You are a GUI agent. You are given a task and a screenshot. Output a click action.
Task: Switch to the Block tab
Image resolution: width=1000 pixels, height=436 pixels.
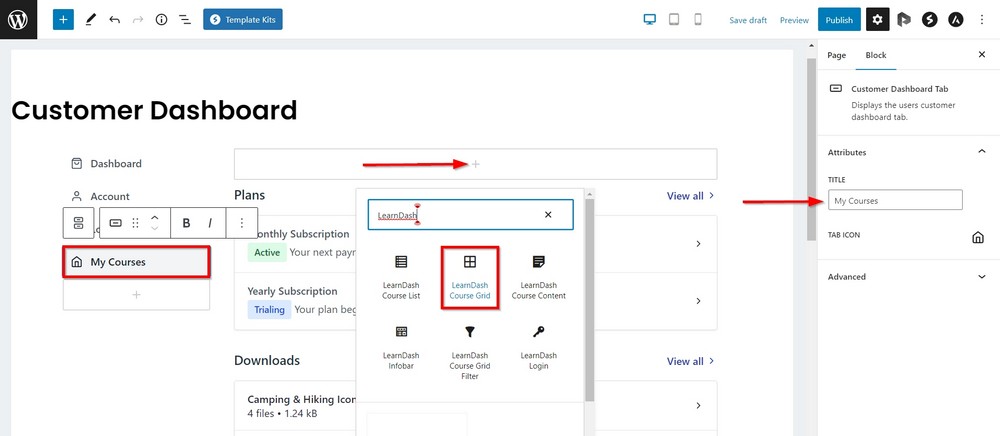point(876,55)
